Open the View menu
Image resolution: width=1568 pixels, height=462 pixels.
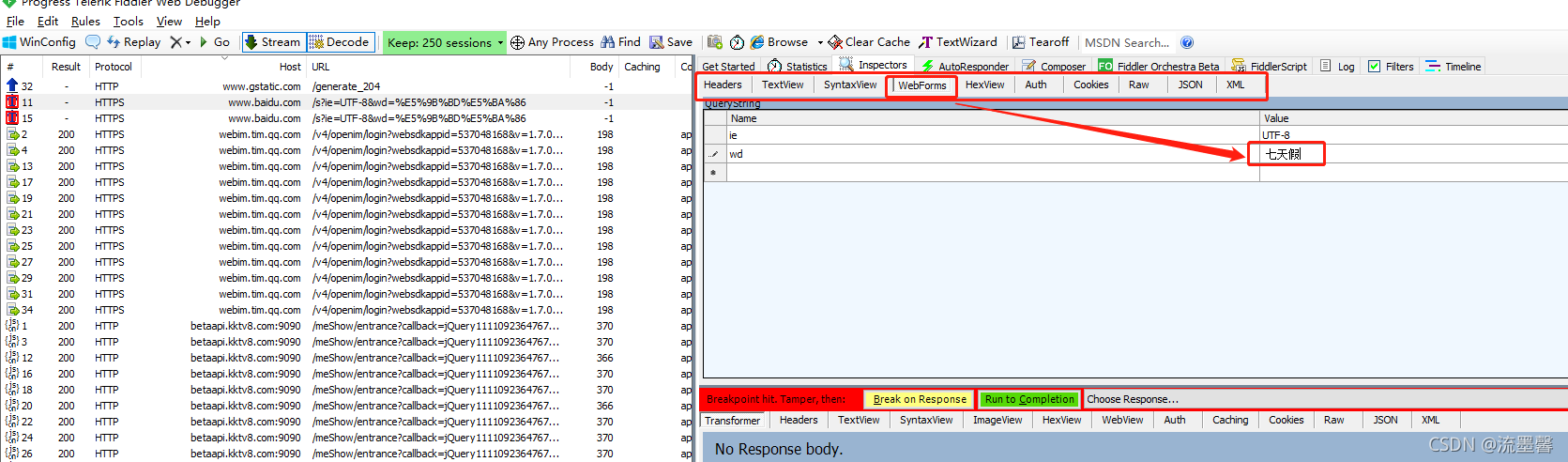coord(169,21)
